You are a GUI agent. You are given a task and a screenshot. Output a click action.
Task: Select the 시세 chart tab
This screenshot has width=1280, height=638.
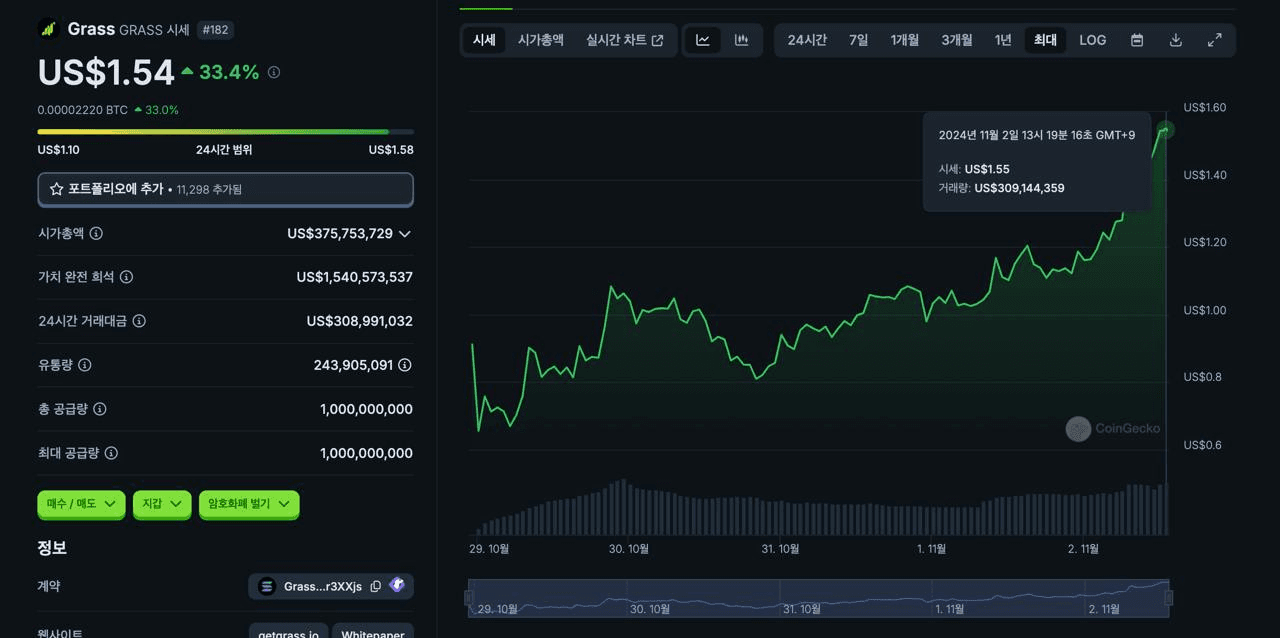pos(484,40)
